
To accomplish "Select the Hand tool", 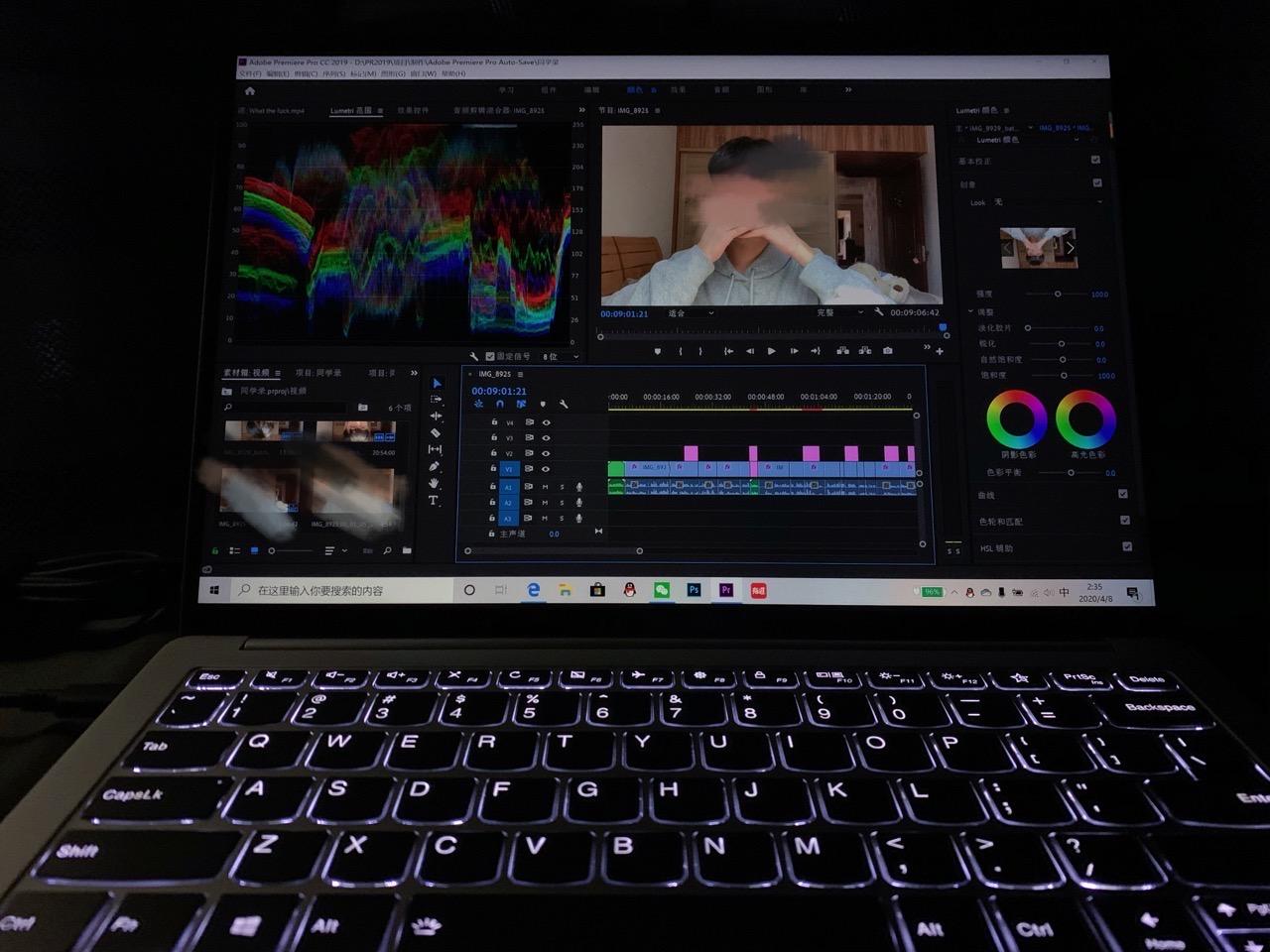I will [434, 484].
